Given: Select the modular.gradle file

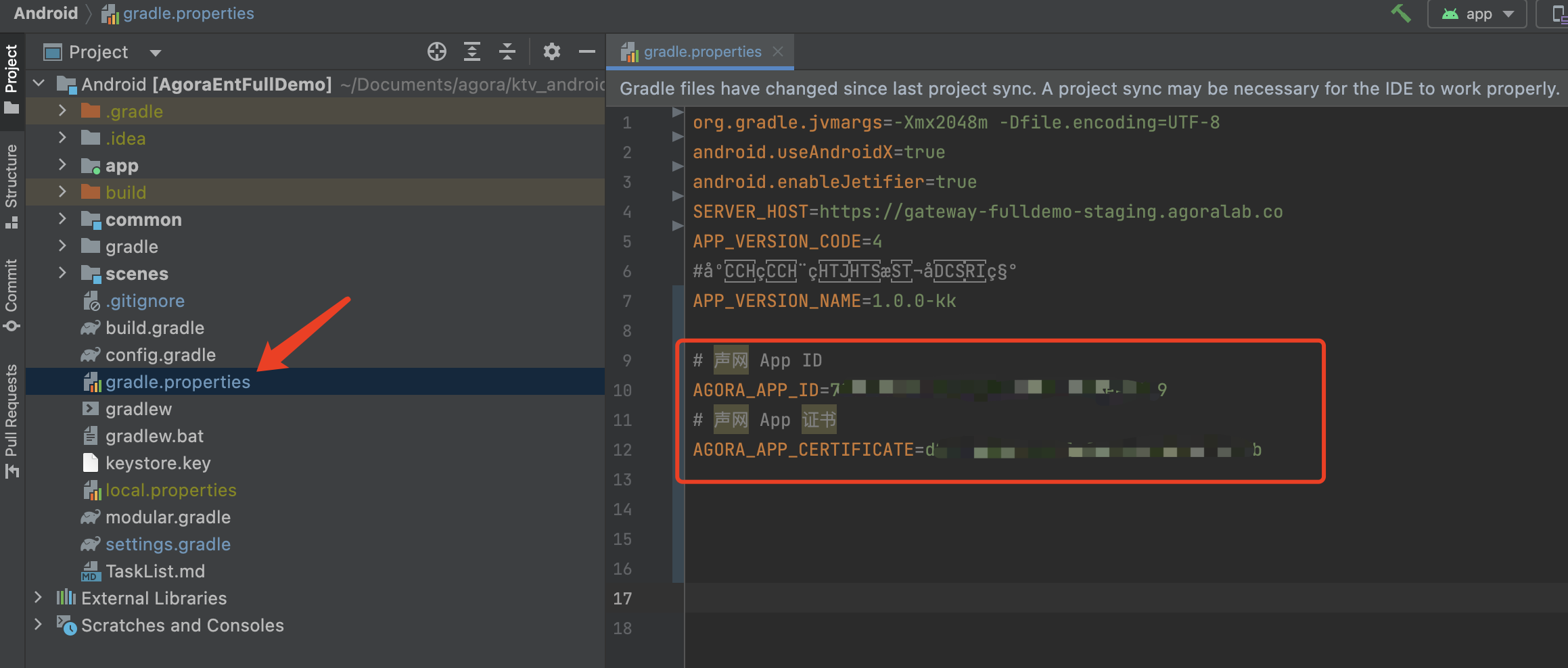Looking at the screenshot, I should 168,517.
